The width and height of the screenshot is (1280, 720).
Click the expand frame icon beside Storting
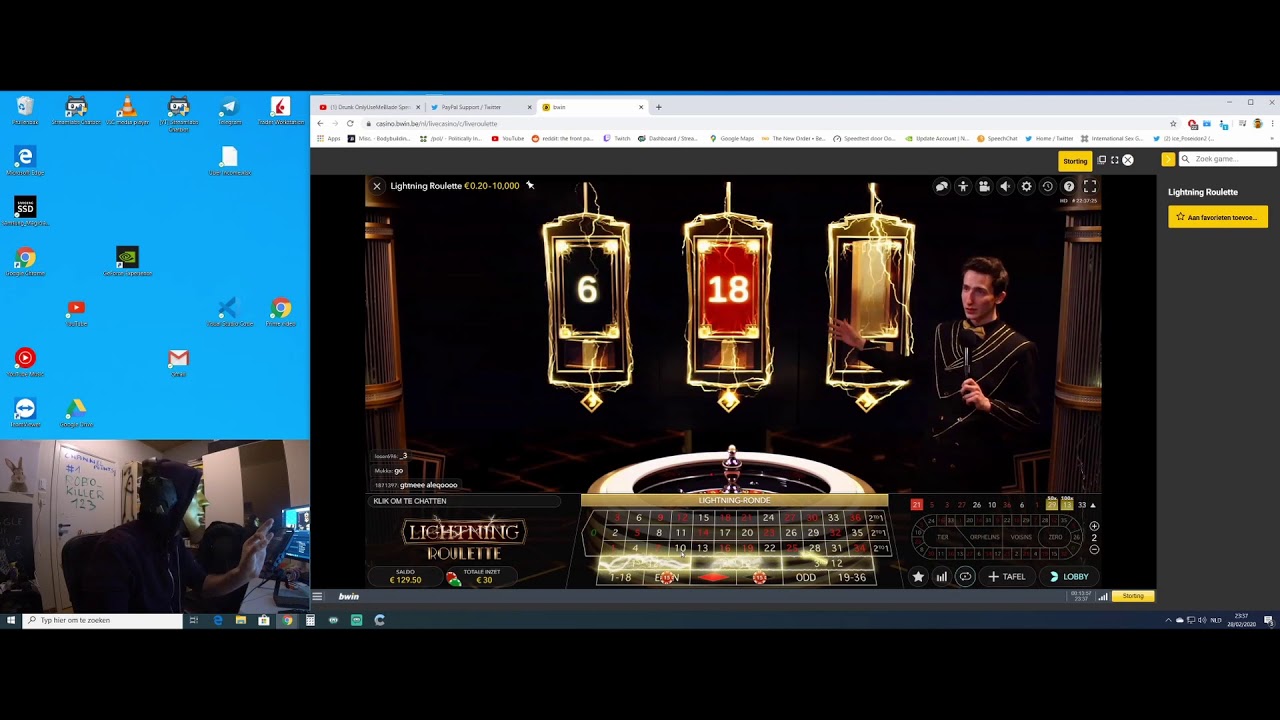(x=1115, y=160)
